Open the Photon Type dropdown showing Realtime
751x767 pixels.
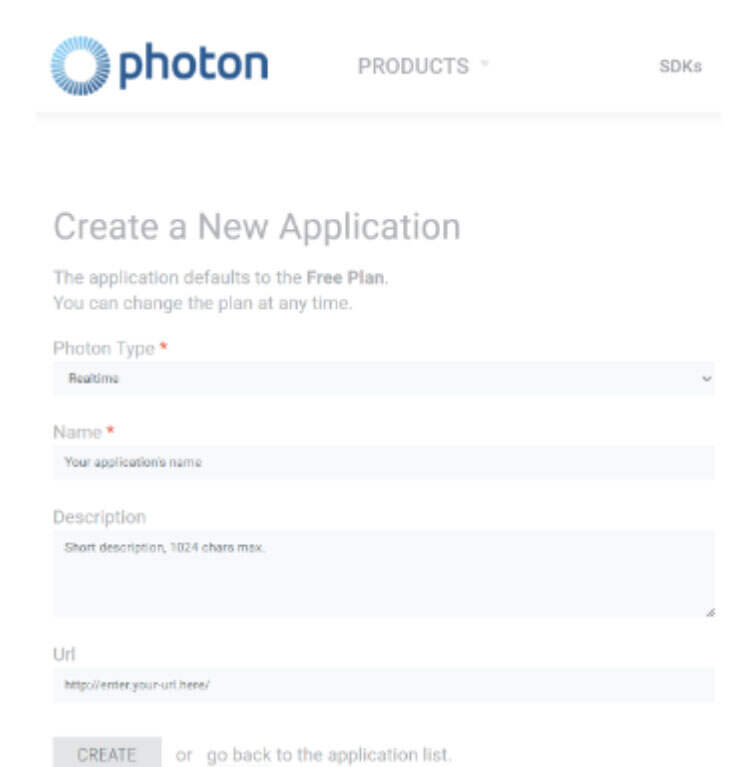coord(383,379)
